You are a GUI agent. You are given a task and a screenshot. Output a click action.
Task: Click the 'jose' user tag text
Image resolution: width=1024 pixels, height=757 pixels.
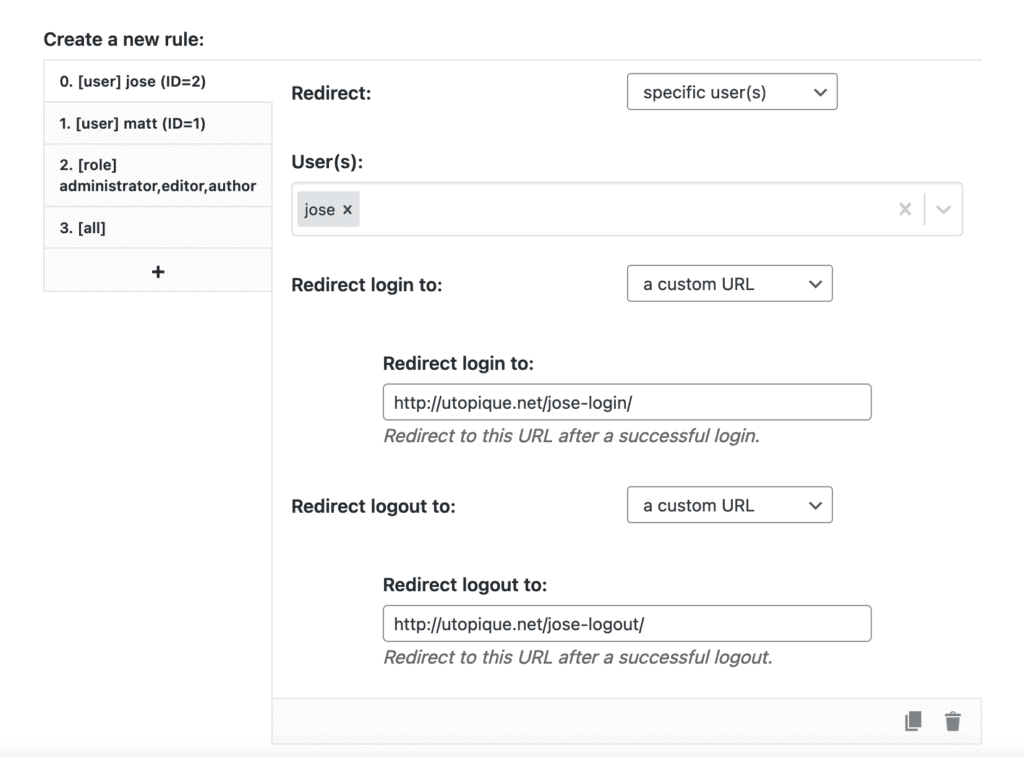[319, 210]
